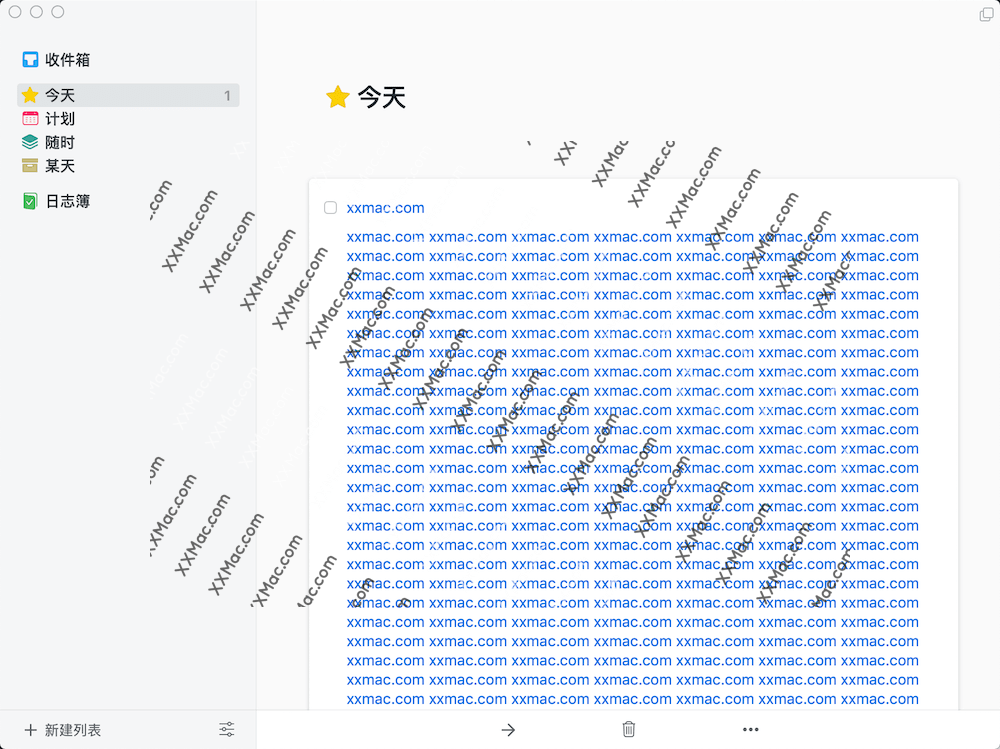This screenshot has height=749, width=1000.
Task: Show the 日志簿 logbook
Action: tap(66, 201)
